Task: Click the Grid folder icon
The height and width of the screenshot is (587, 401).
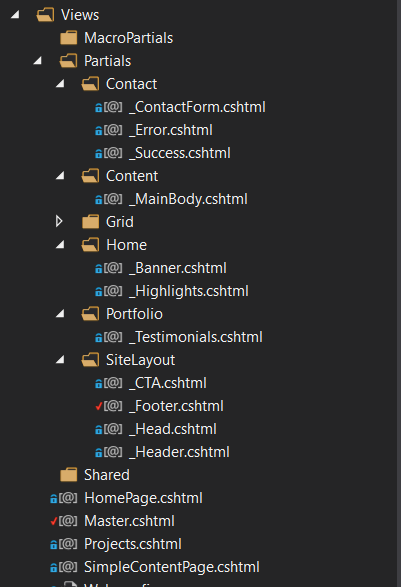Action: click(91, 222)
